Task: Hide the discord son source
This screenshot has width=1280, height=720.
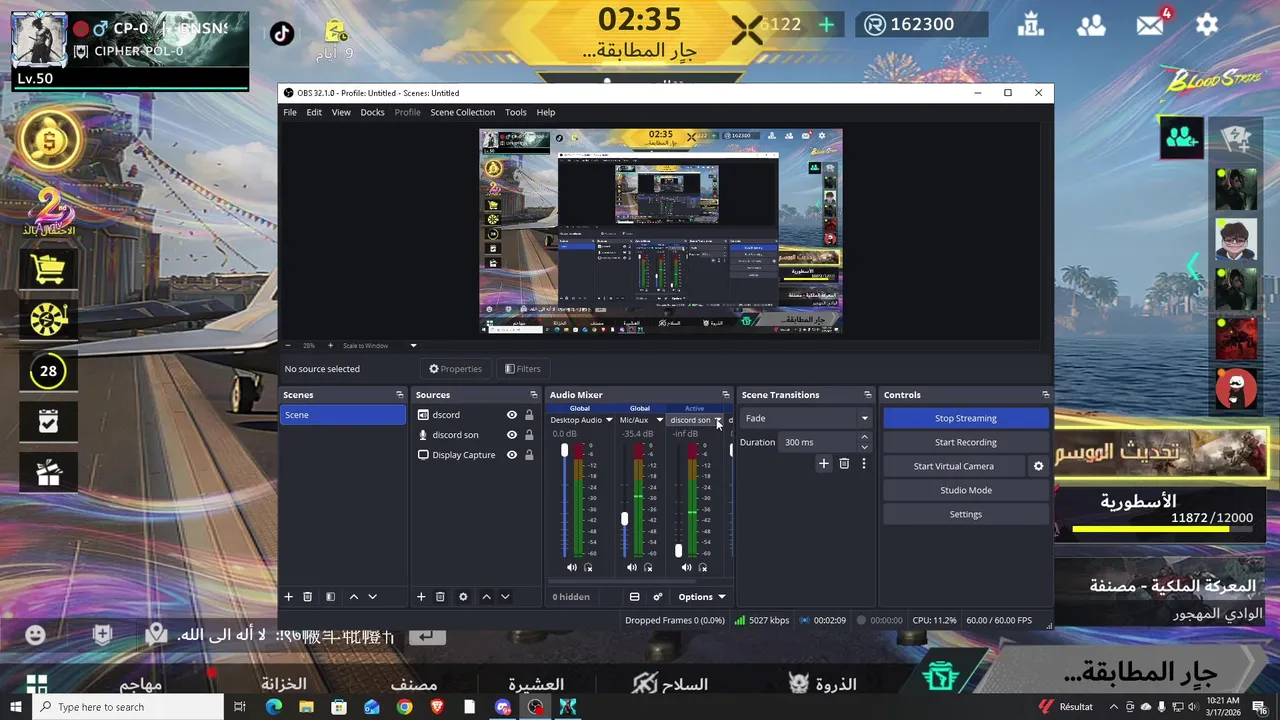Action: pyautogui.click(x=512, y=435)
